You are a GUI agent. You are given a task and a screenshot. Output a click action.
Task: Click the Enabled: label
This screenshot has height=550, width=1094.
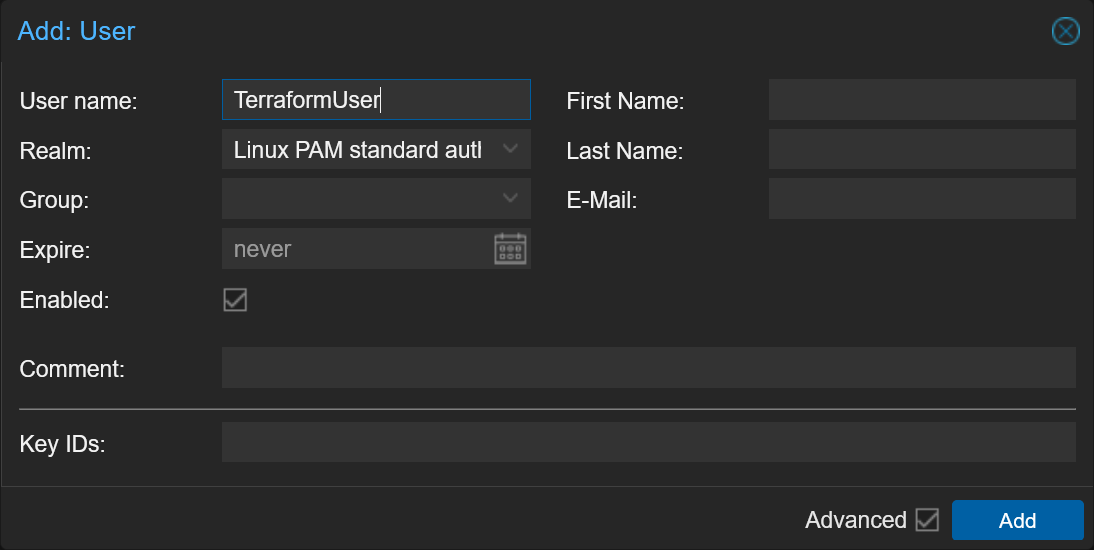pos(64,300)
